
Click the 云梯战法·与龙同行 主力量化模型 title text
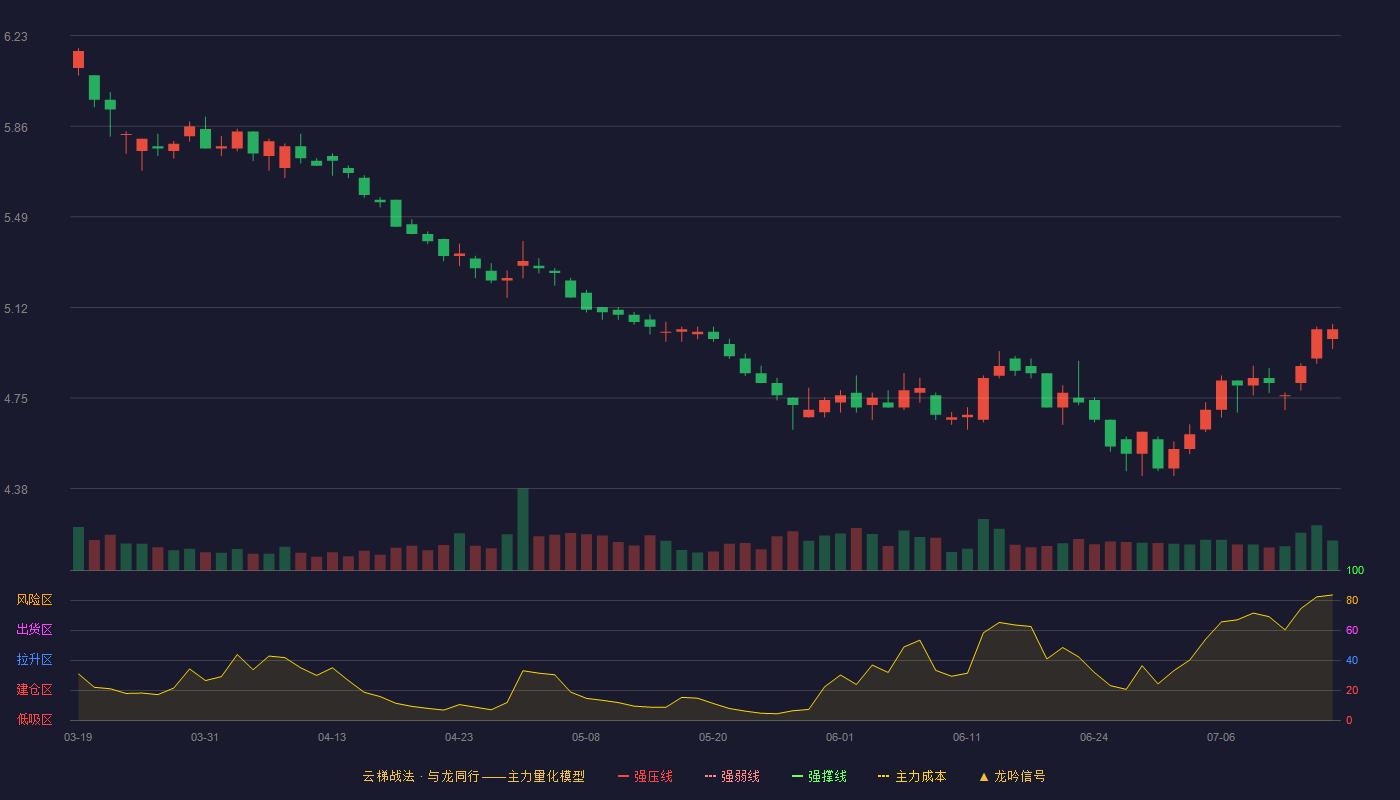click(x=474, y=776)
